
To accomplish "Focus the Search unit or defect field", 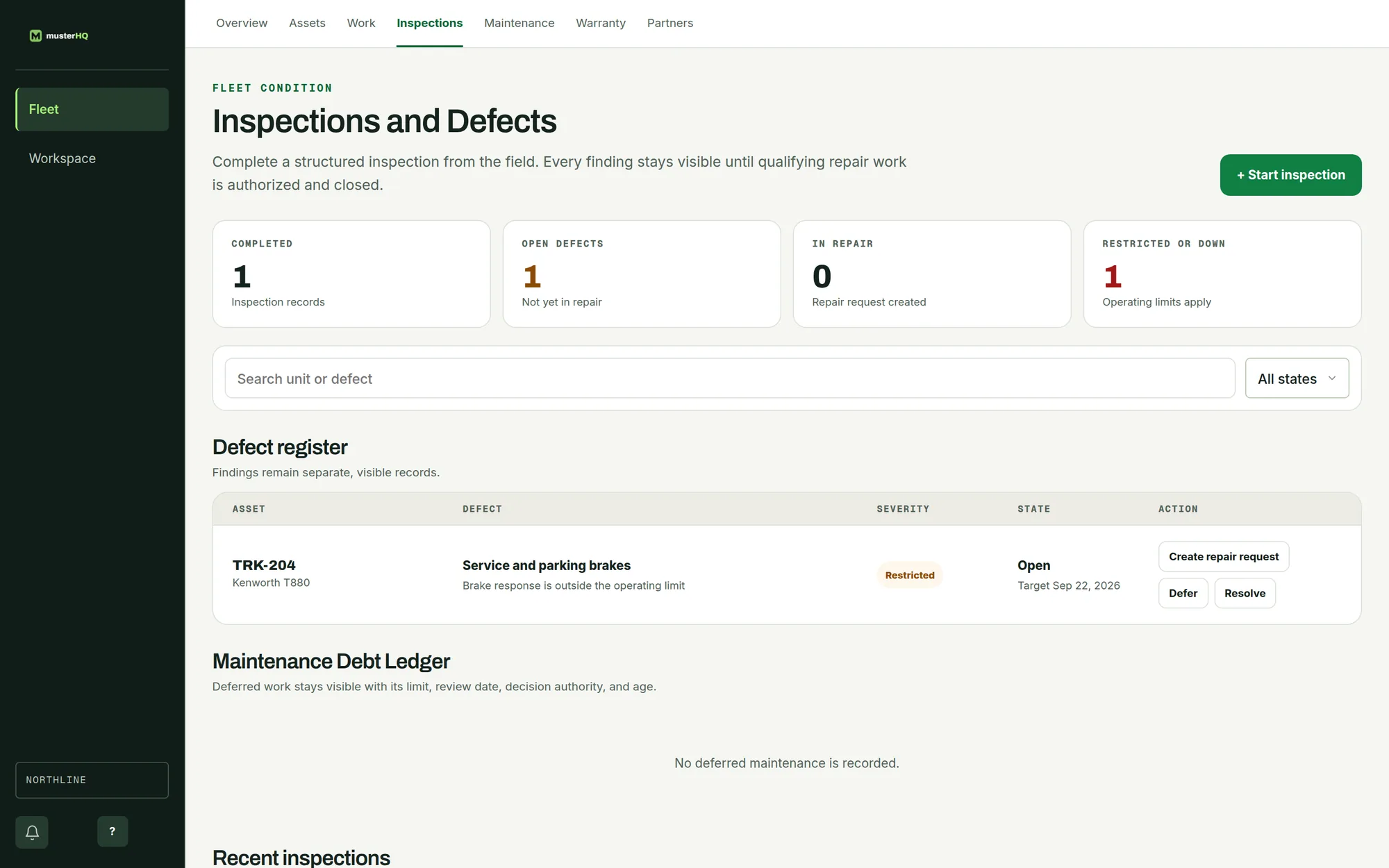I will click(x=730, y=378).
